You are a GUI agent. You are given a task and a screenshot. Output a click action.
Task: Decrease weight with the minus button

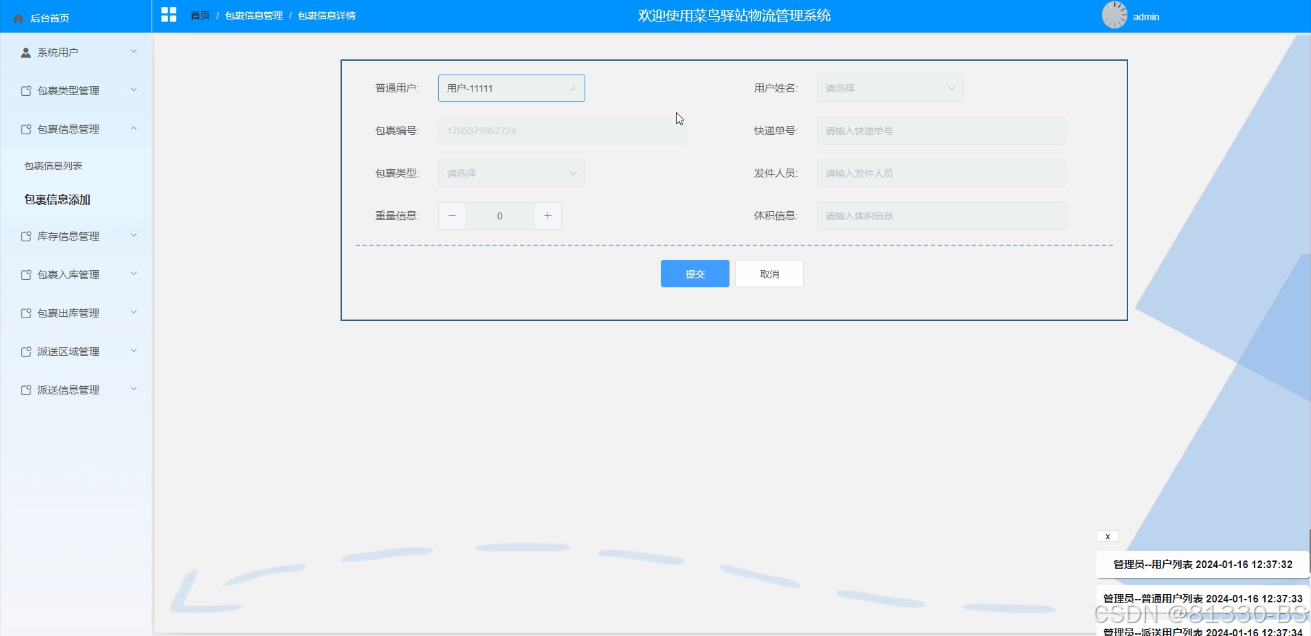coord(452,216)
